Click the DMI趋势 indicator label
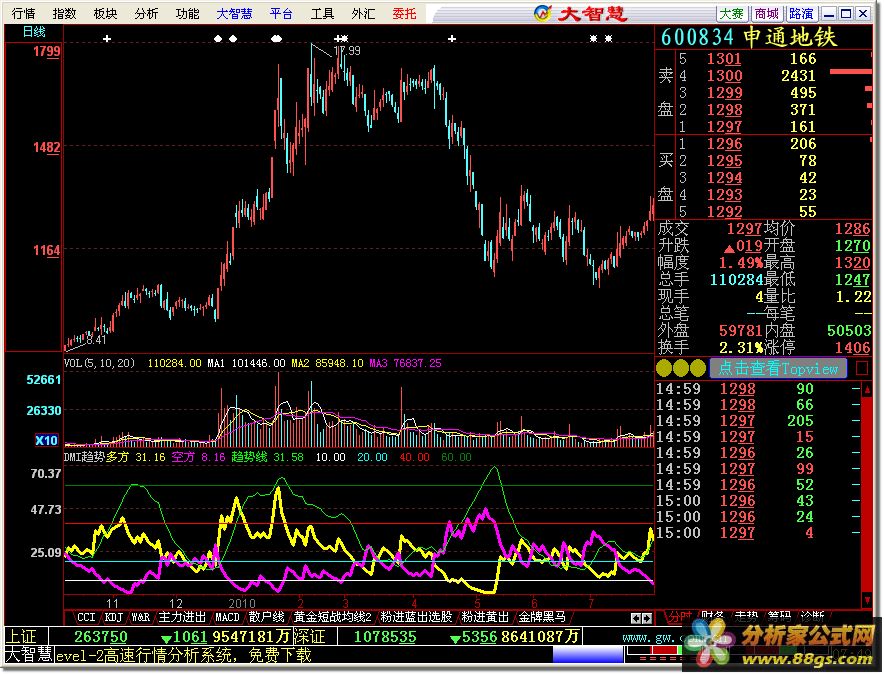Image resolution: width=884 pixels, height=674 pixels. [84, 456]
